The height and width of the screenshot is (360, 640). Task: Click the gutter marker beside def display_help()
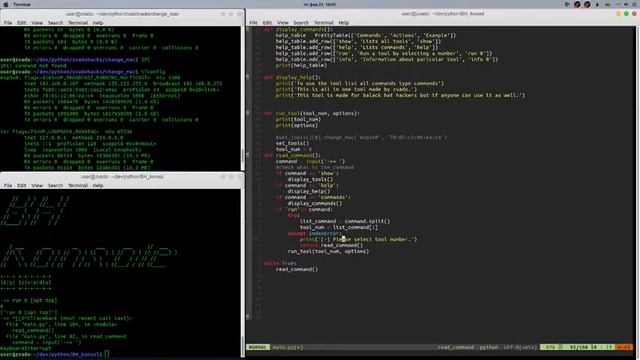[248, 77]
